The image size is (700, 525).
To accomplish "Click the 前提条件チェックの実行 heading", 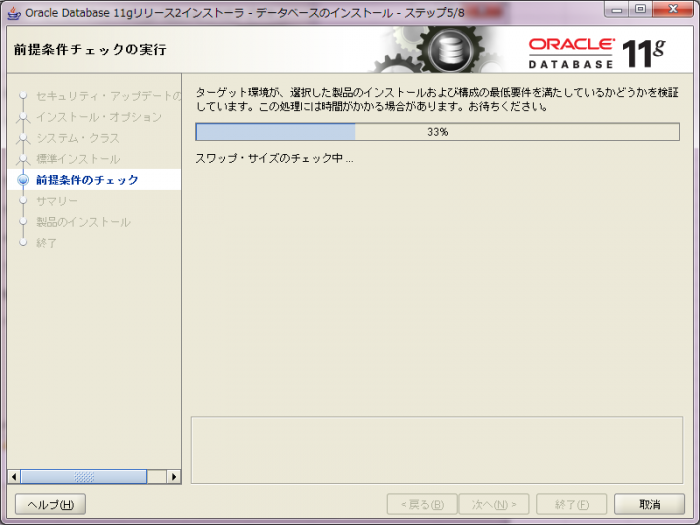I will point(90,50).
